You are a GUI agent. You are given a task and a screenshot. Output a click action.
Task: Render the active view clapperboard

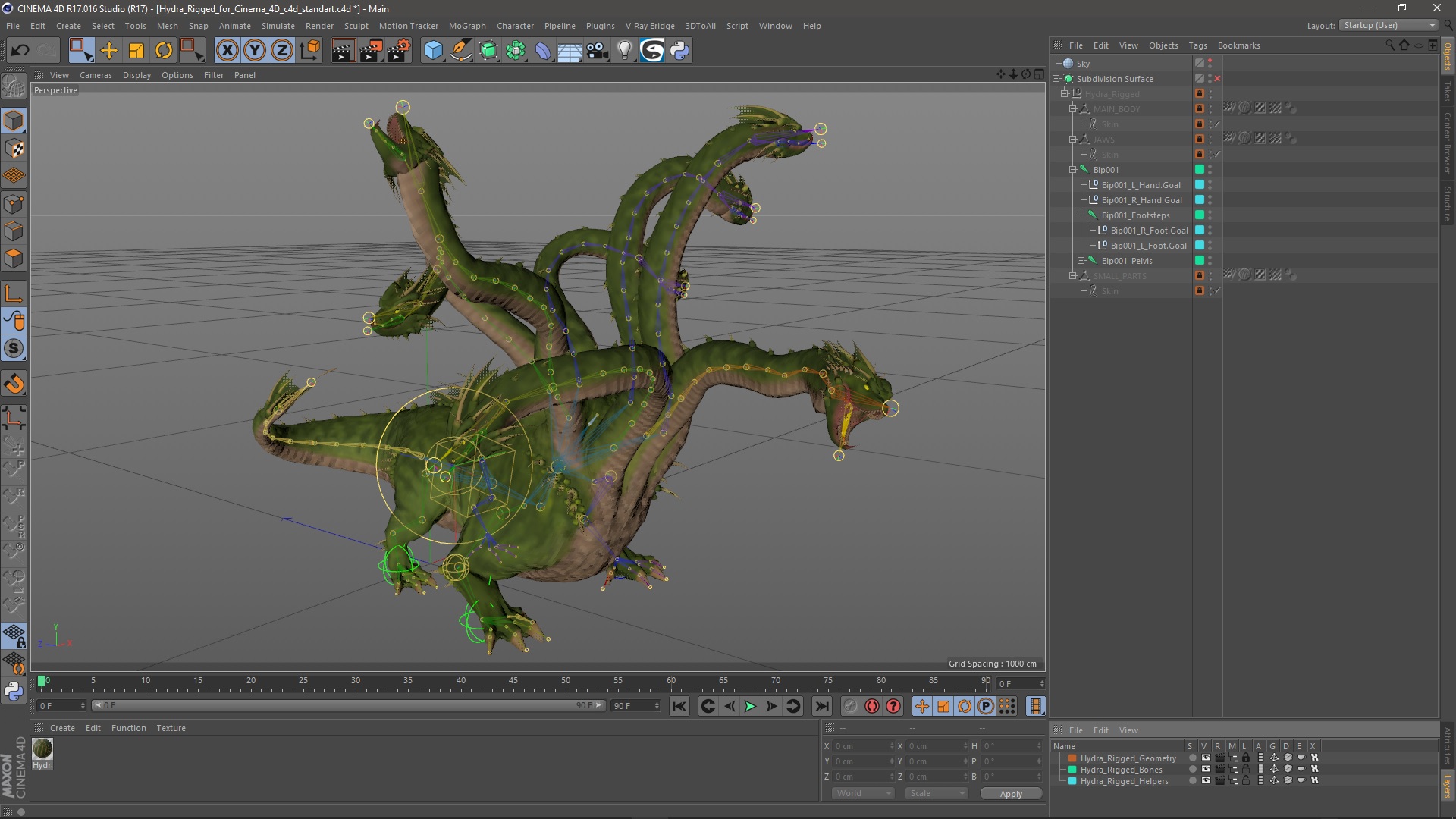coord(343,51)
